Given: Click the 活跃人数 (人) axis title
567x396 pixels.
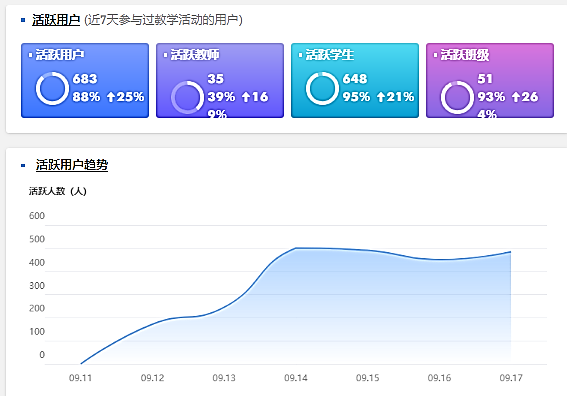Looking at the screenshot, I should 58,191.
